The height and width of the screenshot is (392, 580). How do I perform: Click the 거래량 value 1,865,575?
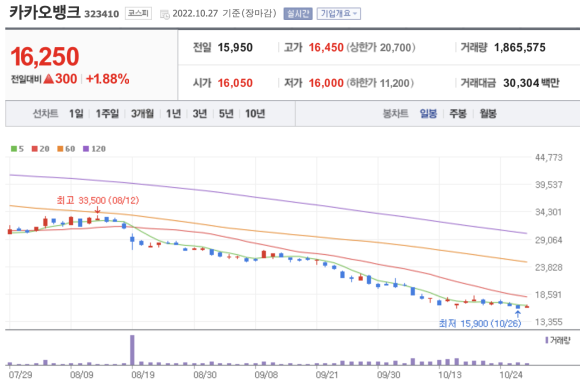pos(520,47)
